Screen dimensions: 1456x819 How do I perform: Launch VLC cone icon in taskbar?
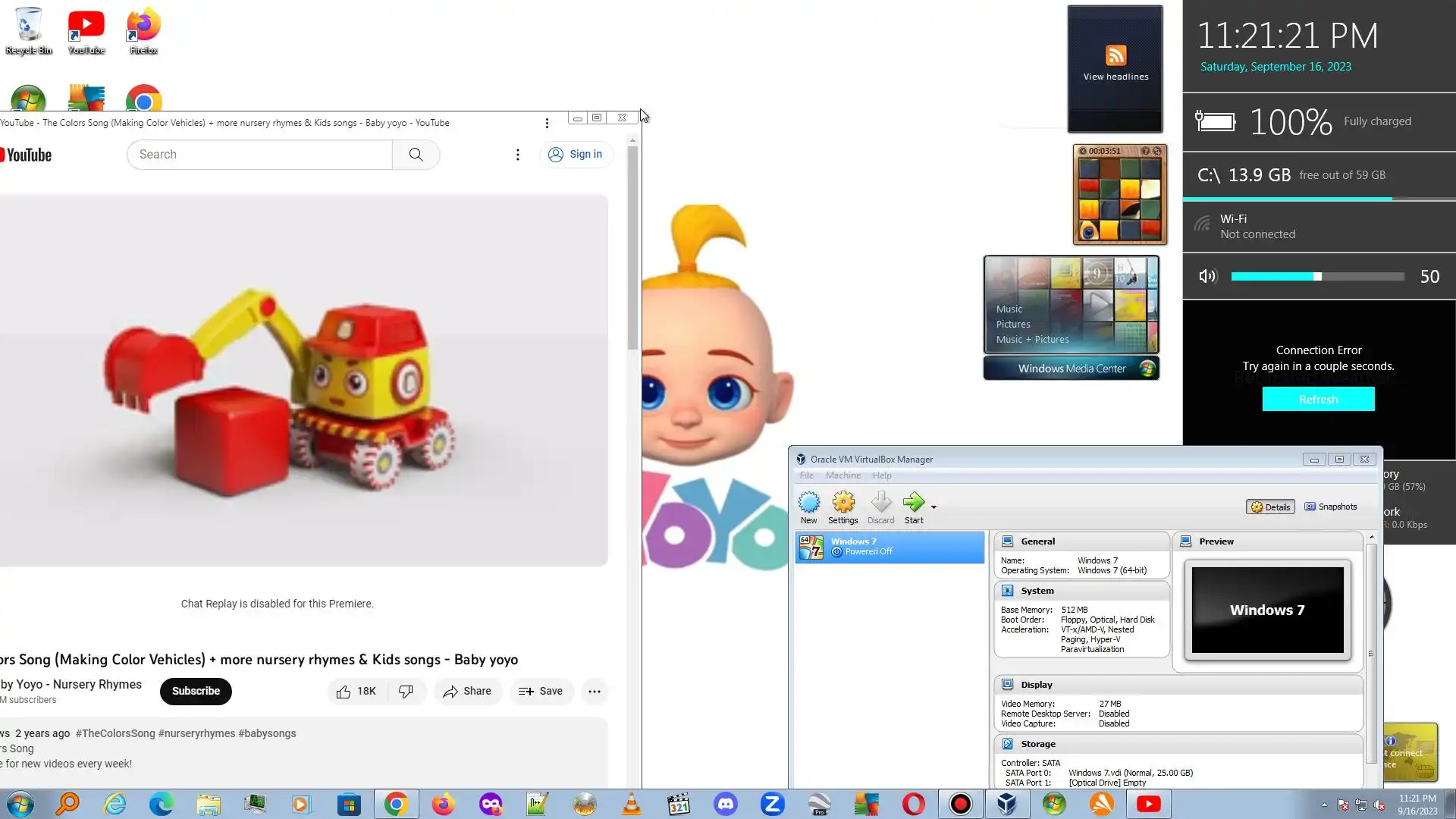[x=631, y=804]
